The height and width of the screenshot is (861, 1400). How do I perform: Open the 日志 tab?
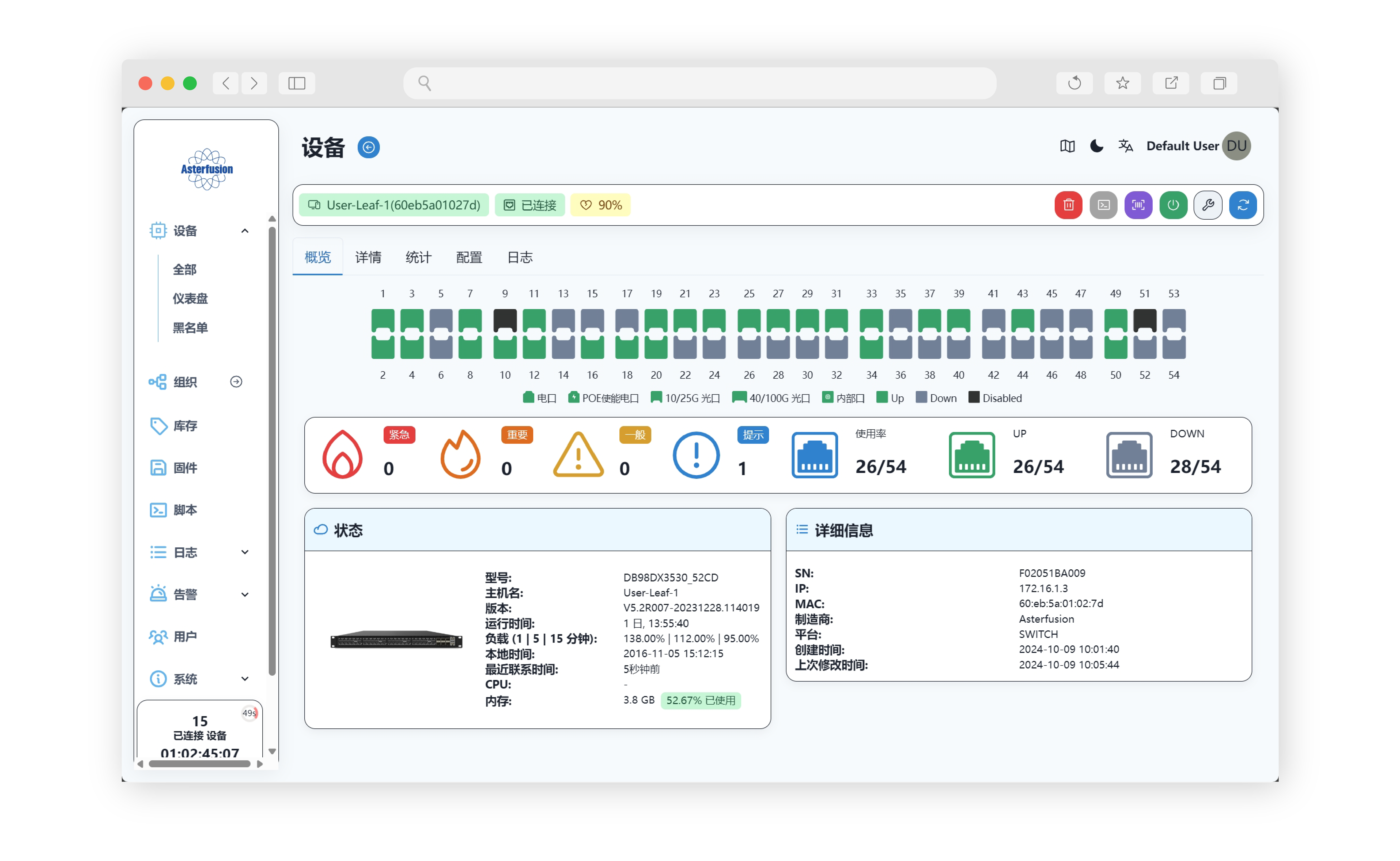click(x=520, y=257)
